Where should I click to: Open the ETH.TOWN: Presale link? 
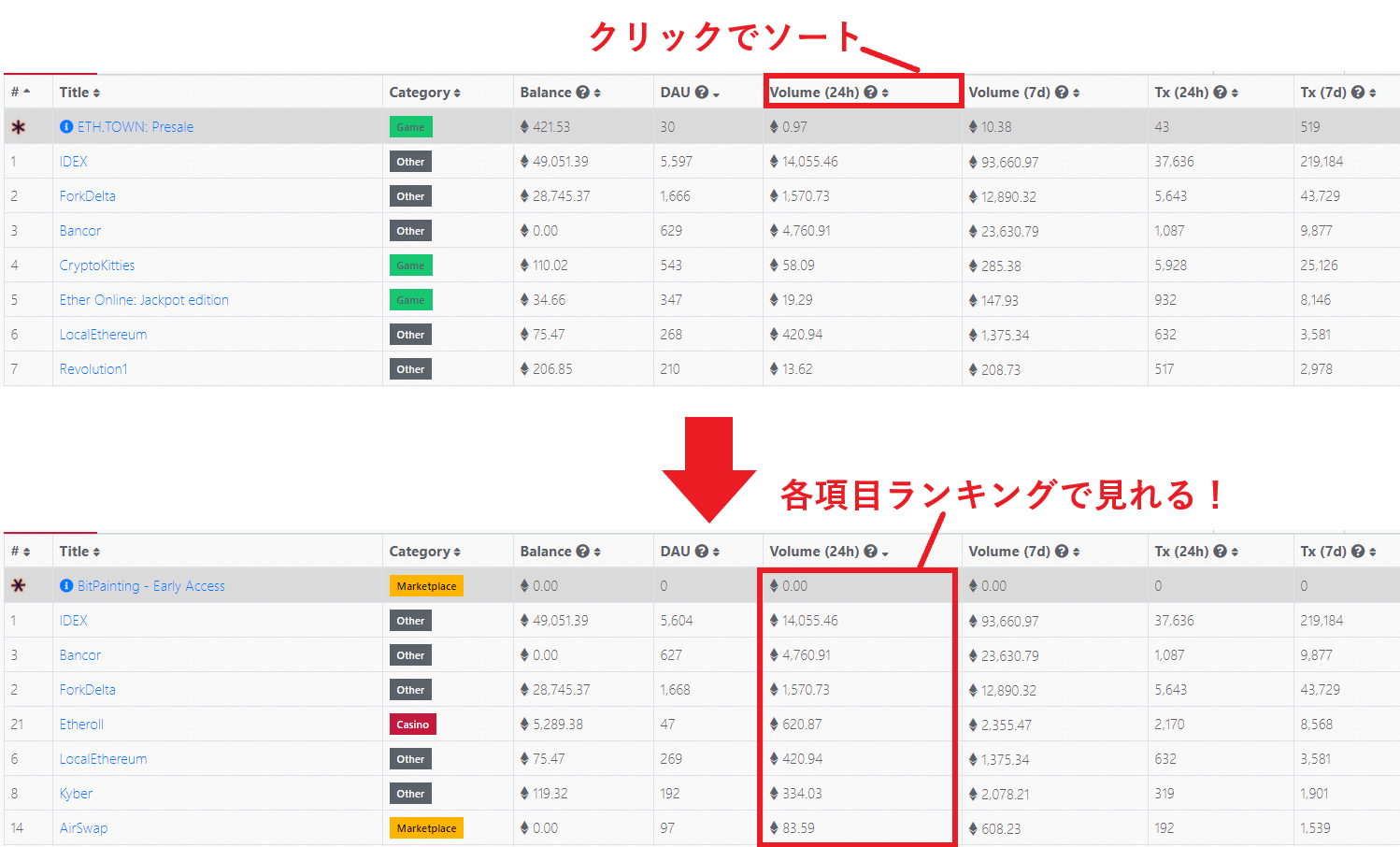click(136, 127)
